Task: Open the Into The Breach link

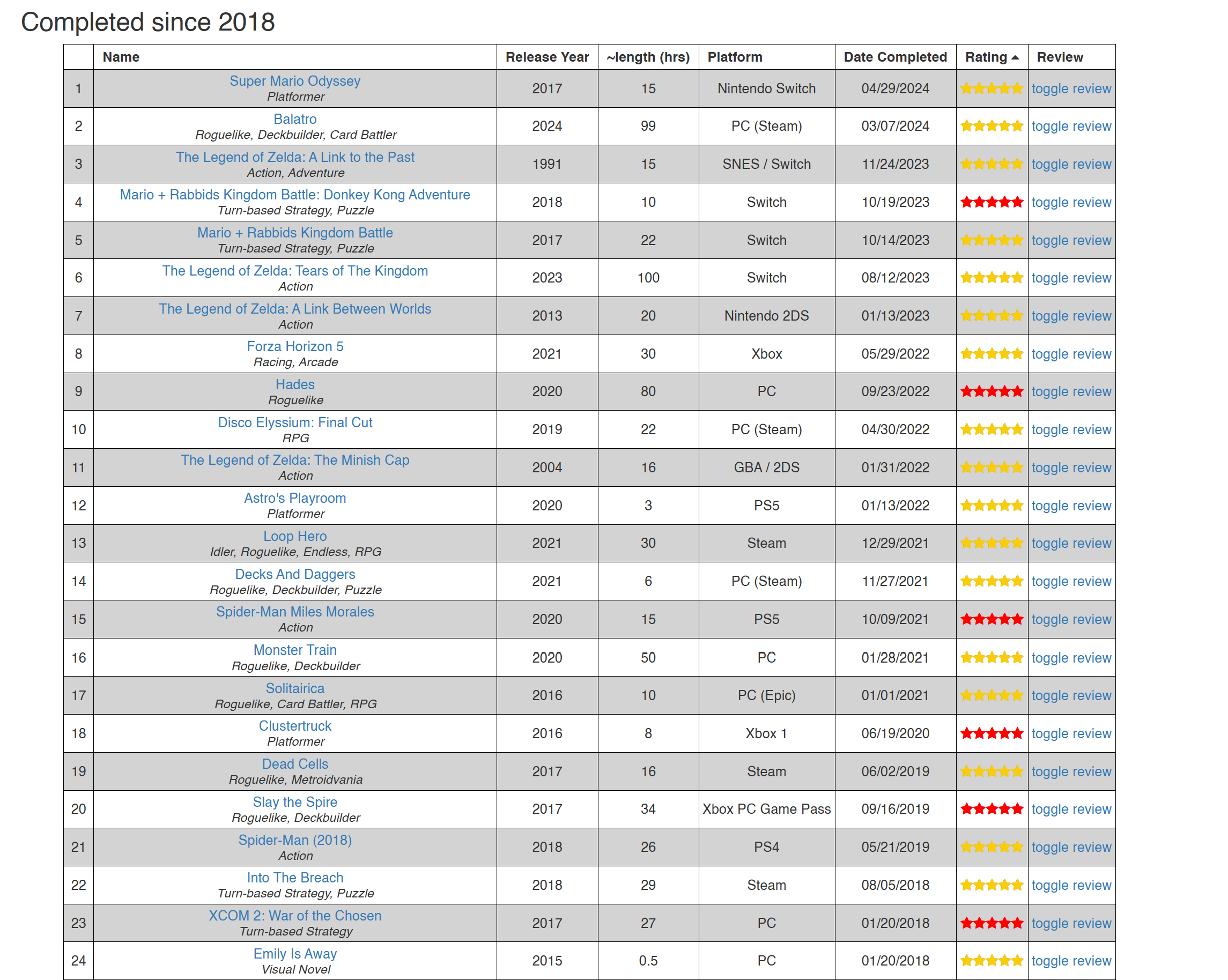Action: click(294, 877)
